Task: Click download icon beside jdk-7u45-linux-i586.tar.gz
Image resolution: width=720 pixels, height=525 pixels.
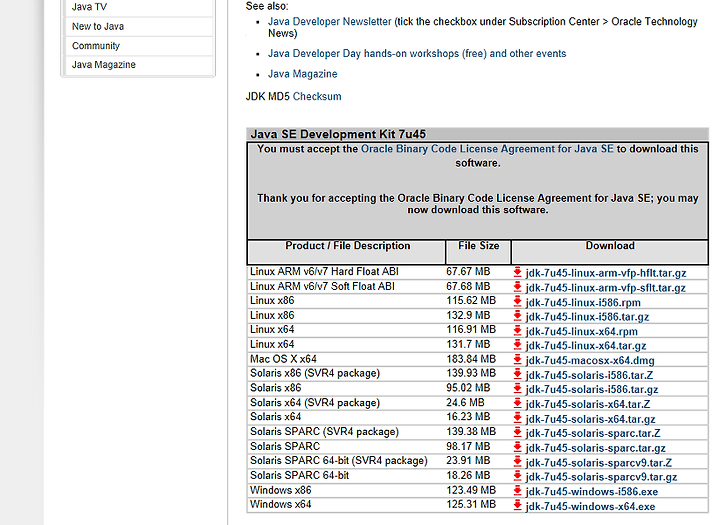Action: 518,316
